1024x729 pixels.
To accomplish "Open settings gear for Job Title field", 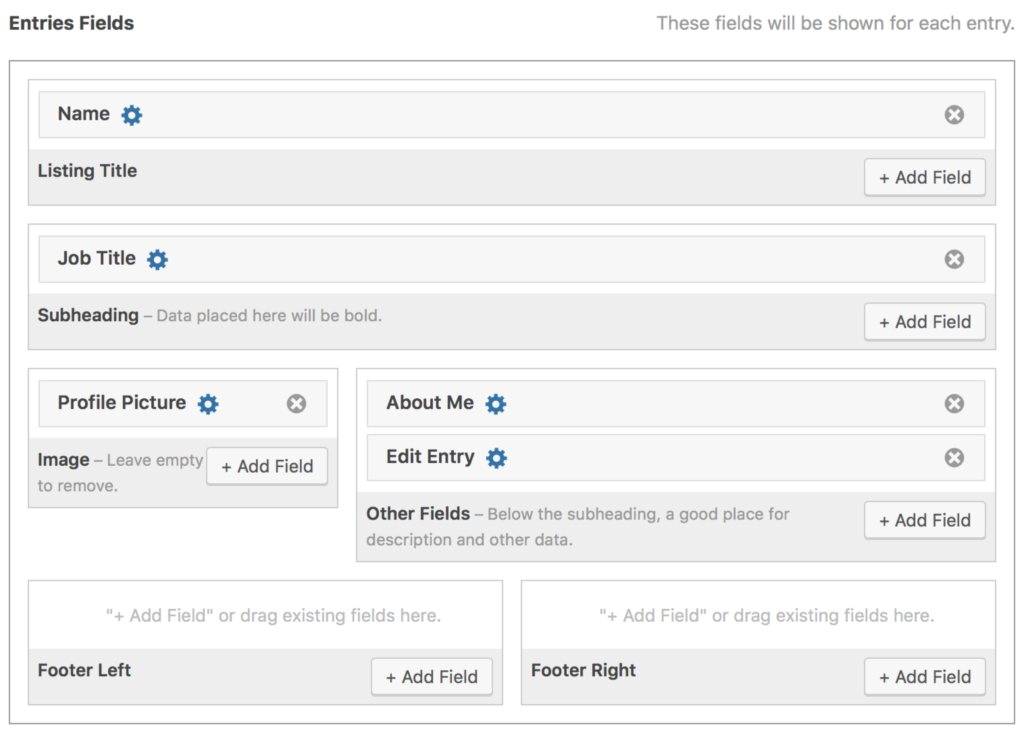I will point(157,259).
